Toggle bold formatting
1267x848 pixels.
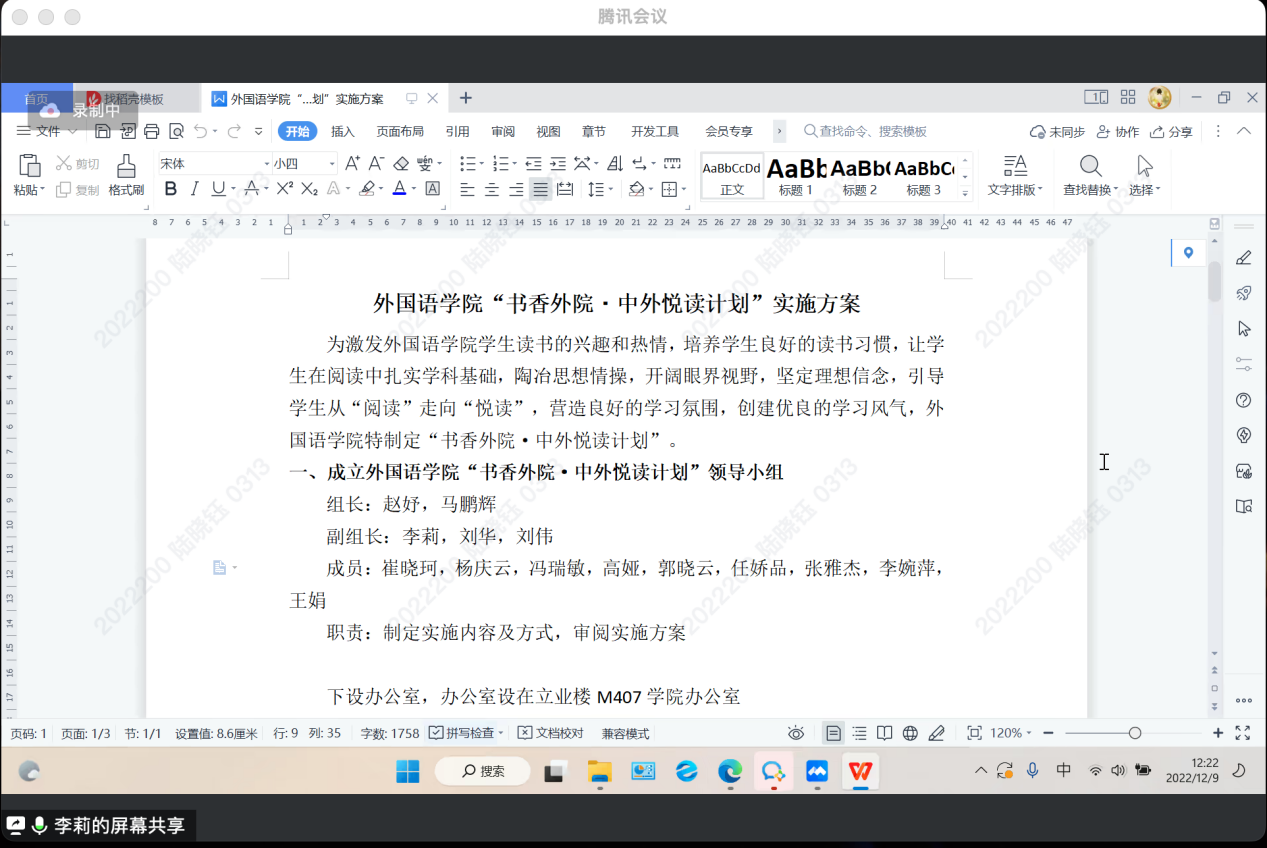(170, 189)
